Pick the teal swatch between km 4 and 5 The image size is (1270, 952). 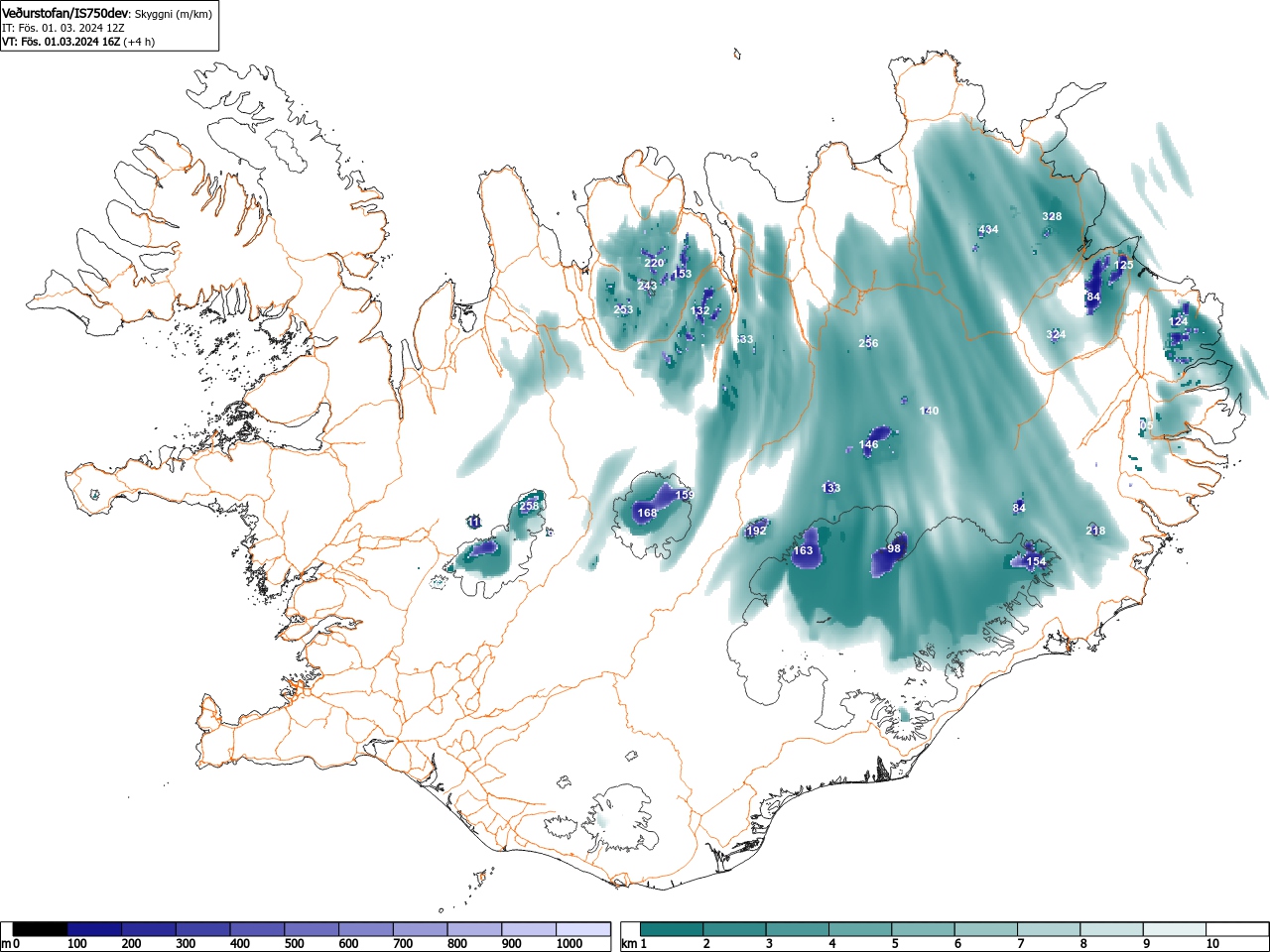pyautogui.click(x=862, y=929)
